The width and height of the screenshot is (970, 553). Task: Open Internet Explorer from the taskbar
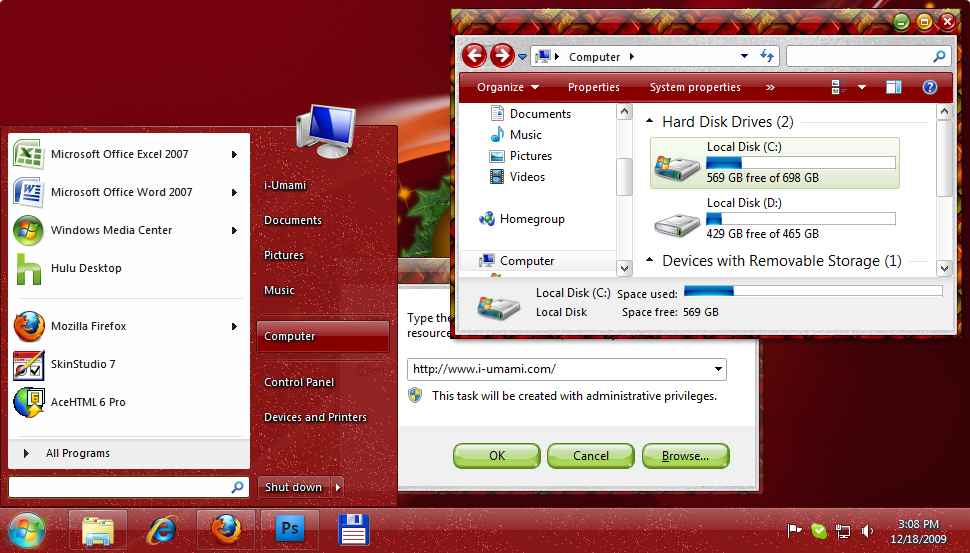point(161,529)
